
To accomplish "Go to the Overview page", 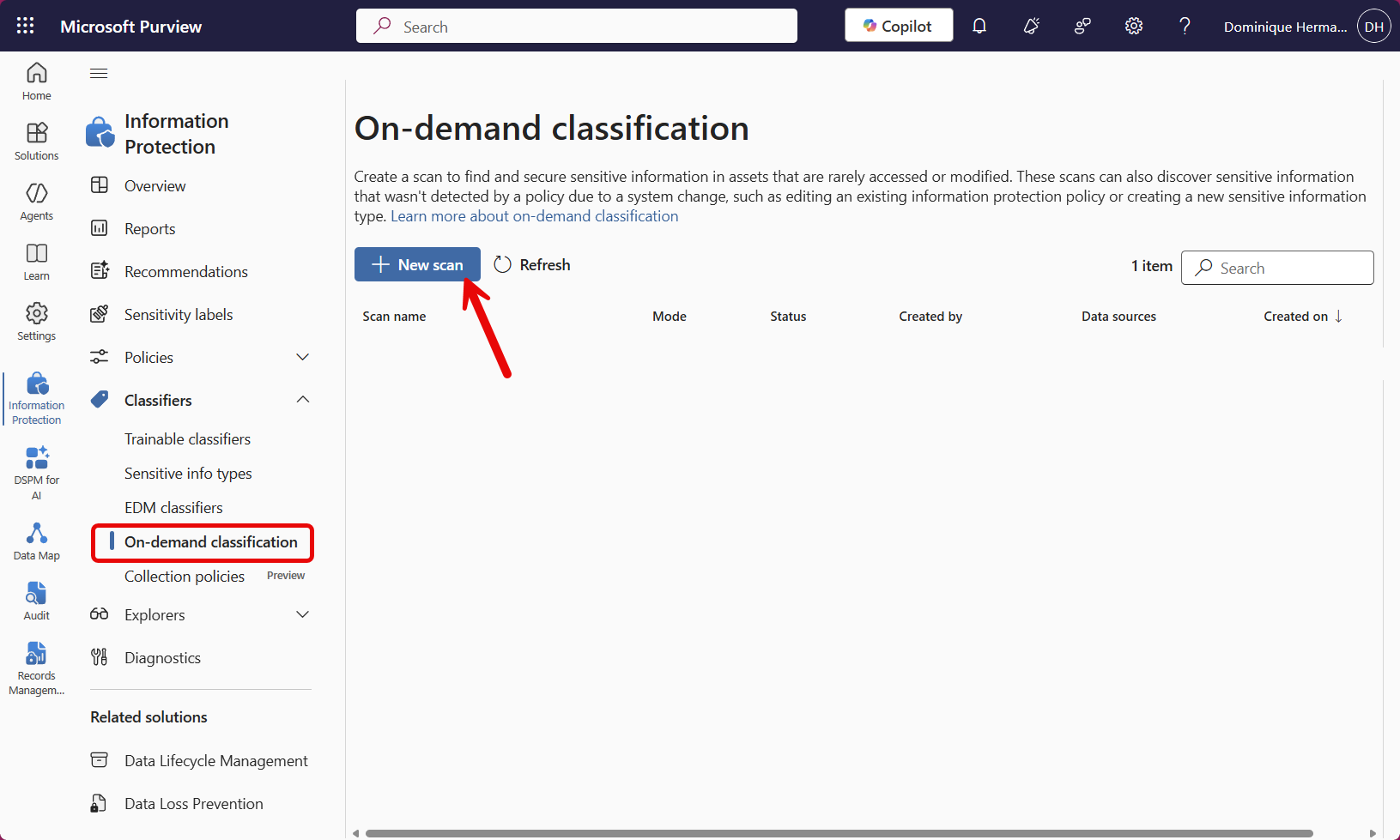I will 155,185.
